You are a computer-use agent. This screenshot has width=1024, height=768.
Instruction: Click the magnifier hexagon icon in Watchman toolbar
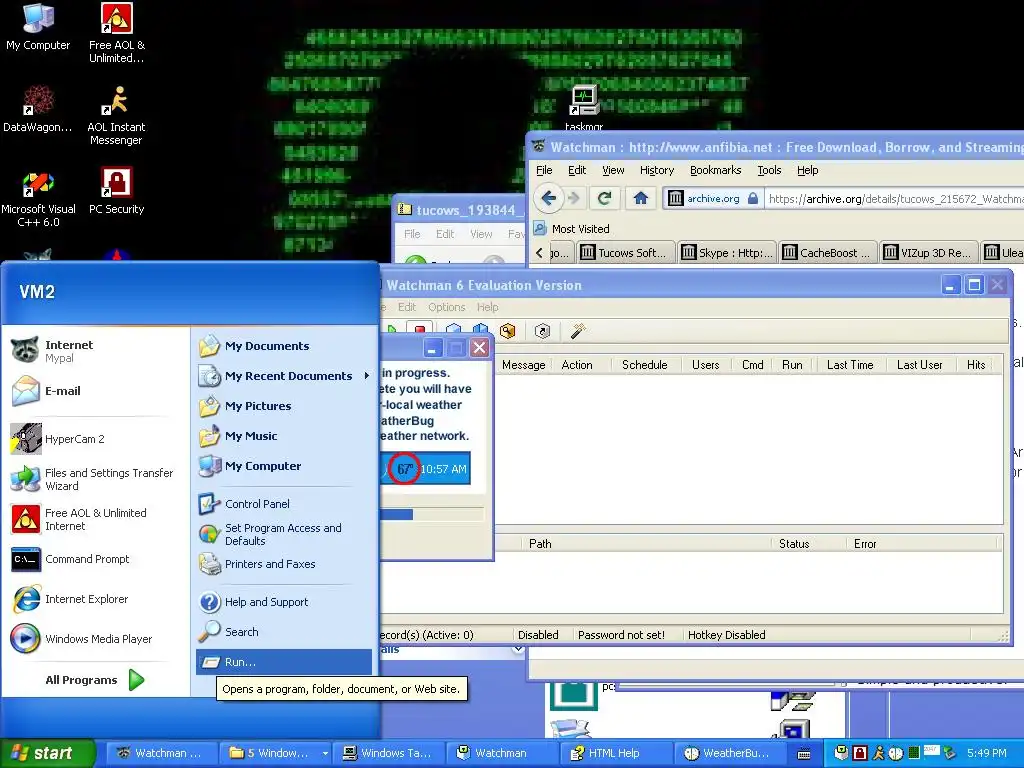click(507, 331)
